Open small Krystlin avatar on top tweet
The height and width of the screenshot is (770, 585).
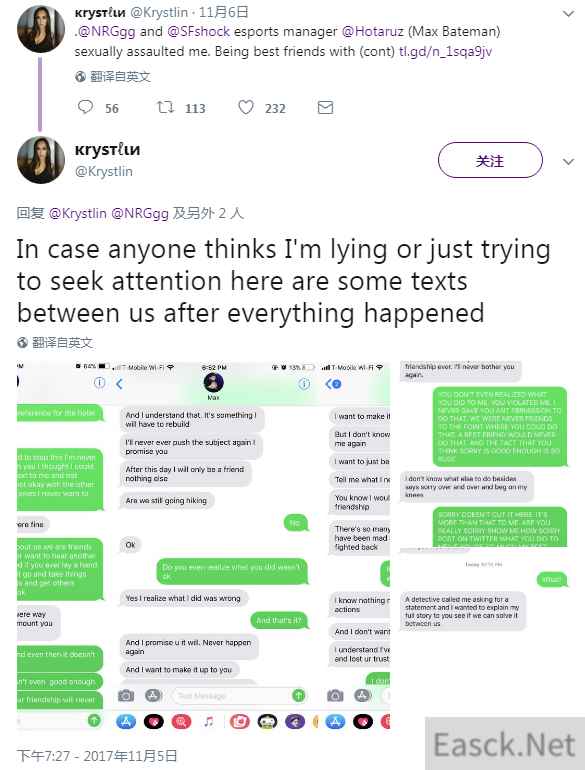(x=41, y=29)
